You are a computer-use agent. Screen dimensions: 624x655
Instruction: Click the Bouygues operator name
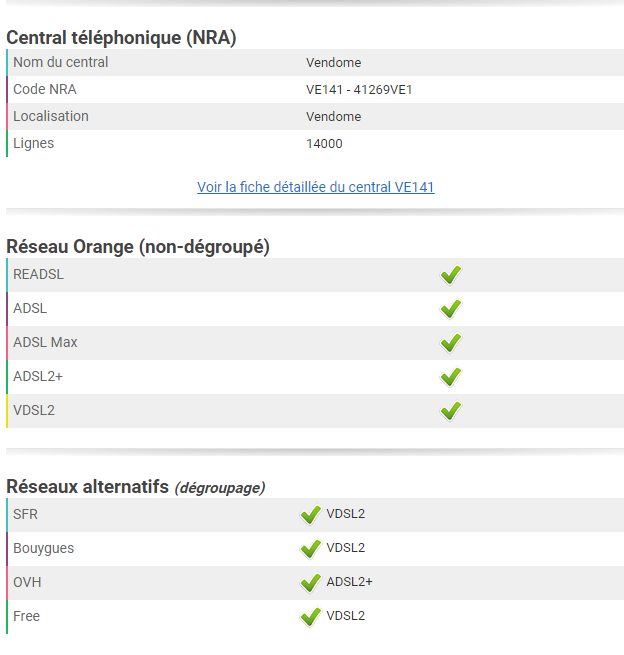click(44, 548)
